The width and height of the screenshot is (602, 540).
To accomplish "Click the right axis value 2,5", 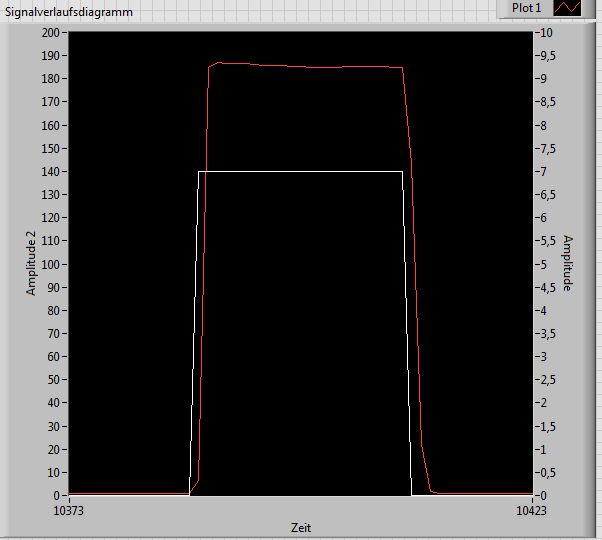I will pyautogui.click(x=548, y=380).
